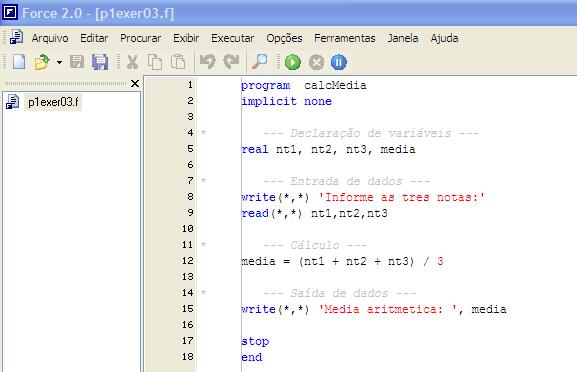Click the Cut scissors icon
This screenshot has width=577, height=372.
[x=132, y=62]
